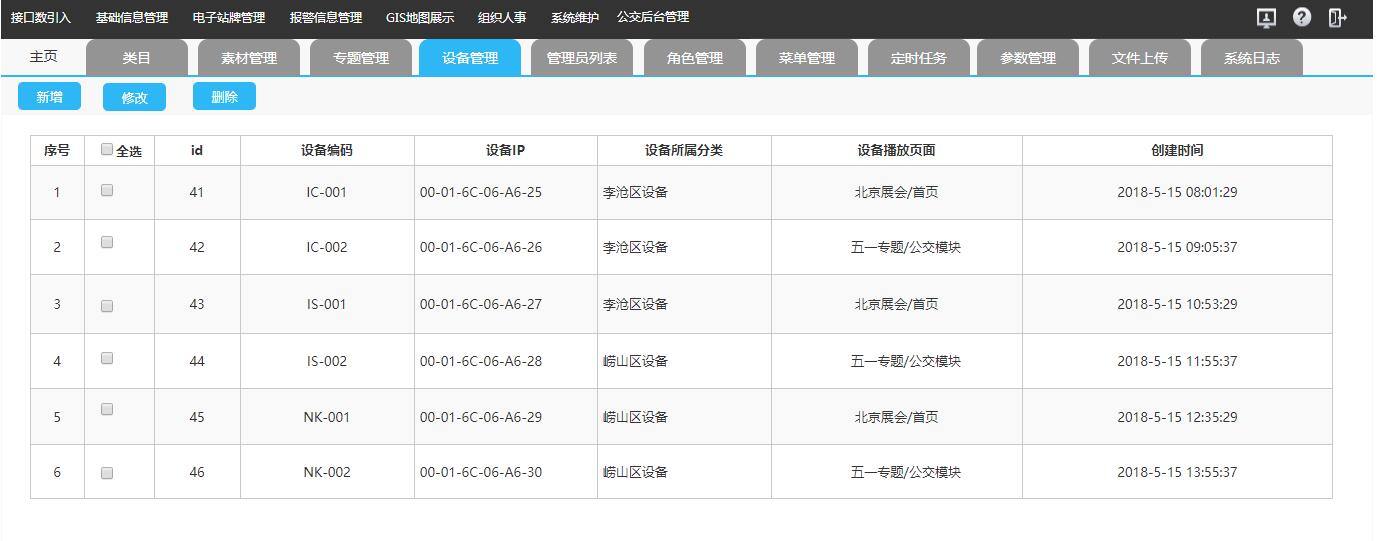The width and height of the screenshot is (1377, 541).
Task: Click id cell 41
Action: point(197,192)
